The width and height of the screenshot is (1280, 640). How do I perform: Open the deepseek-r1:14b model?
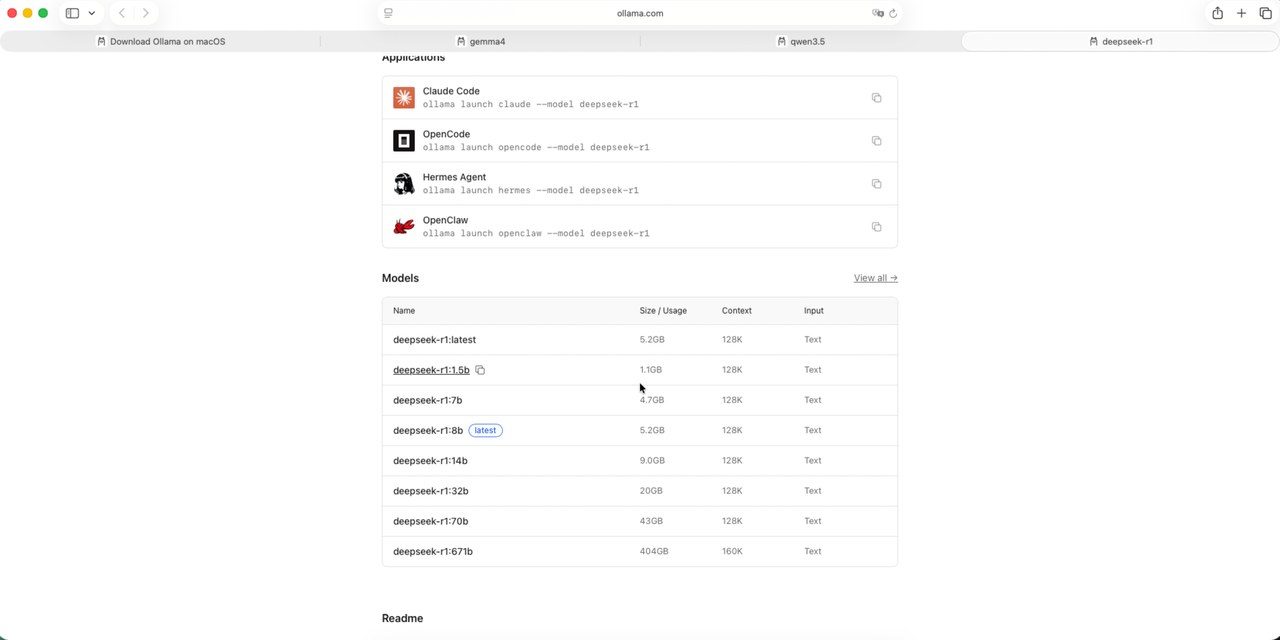click(430, 461)
